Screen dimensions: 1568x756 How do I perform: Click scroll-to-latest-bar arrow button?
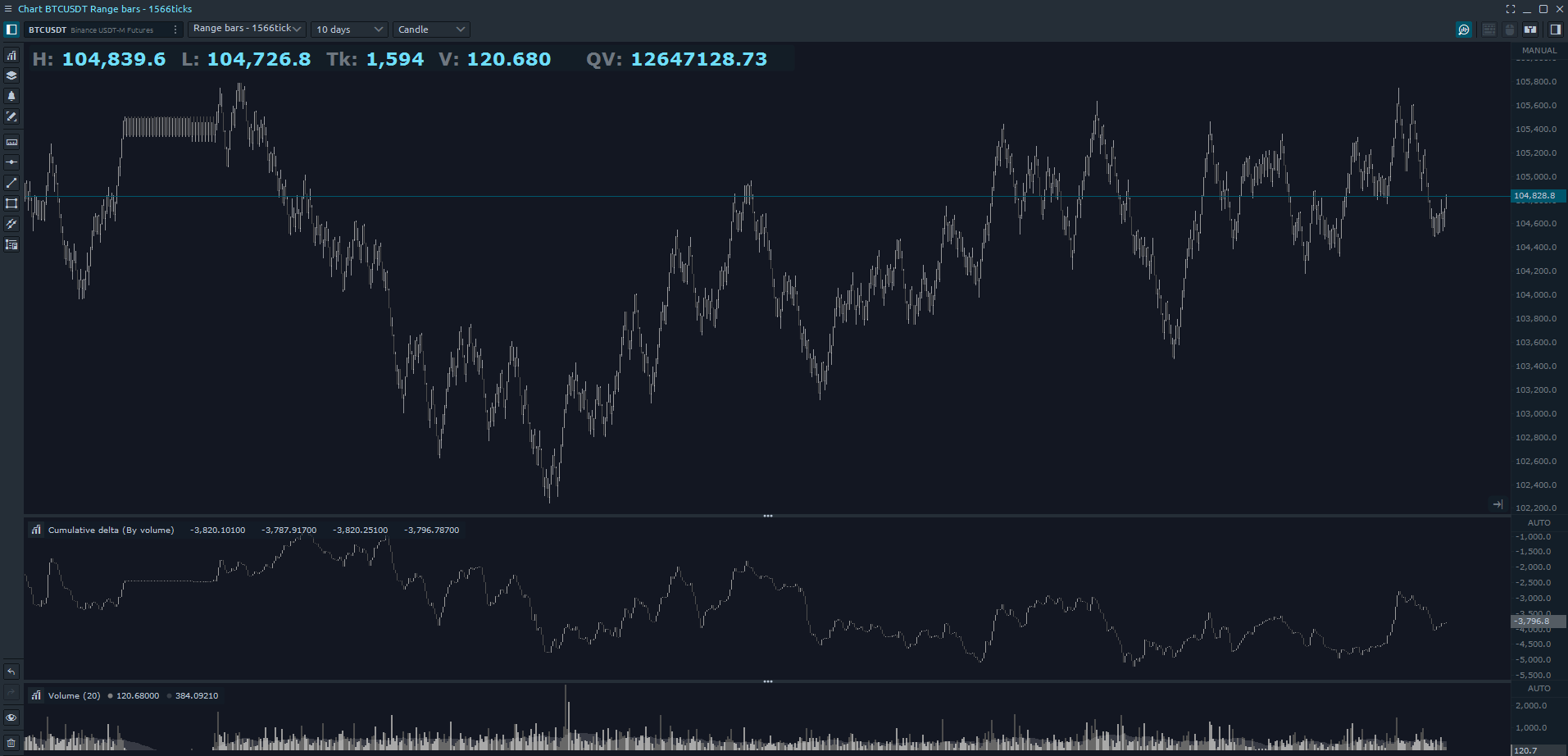coord(1498,504)
